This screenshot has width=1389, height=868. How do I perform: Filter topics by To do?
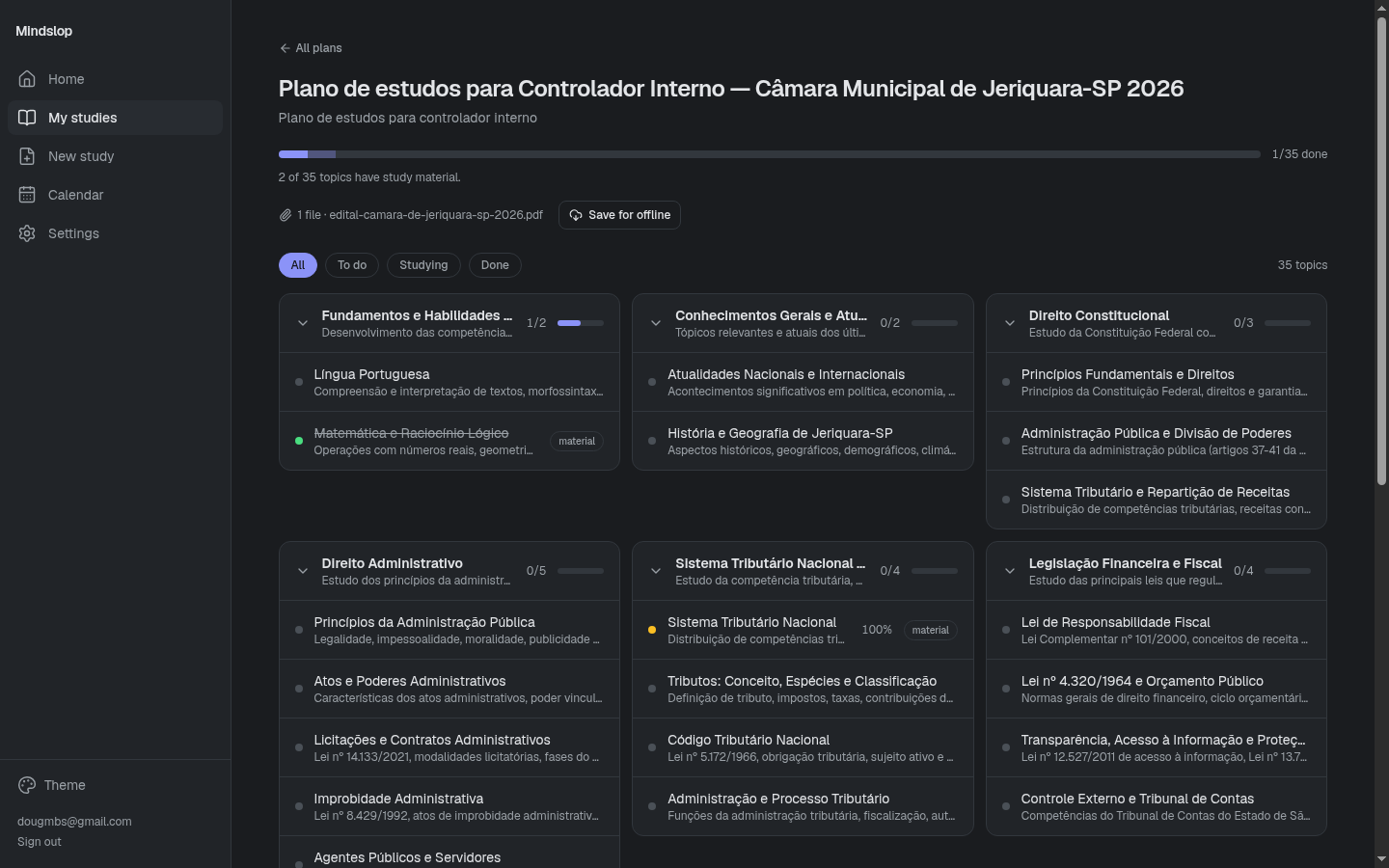(352, 265)
